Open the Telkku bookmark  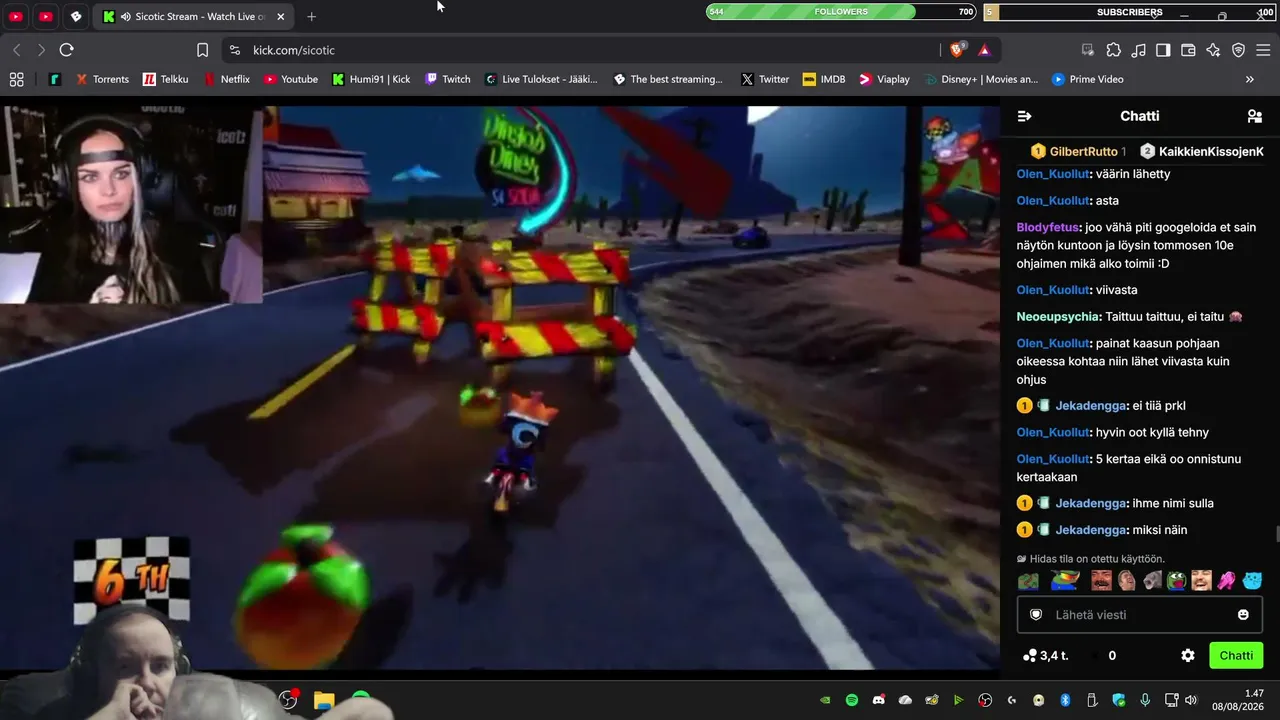[x=165, y=79]
